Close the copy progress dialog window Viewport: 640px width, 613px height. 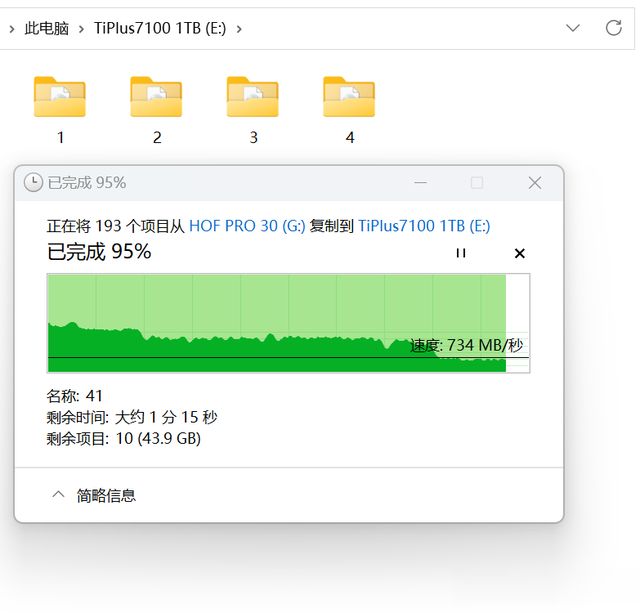(x=535, y=183)
